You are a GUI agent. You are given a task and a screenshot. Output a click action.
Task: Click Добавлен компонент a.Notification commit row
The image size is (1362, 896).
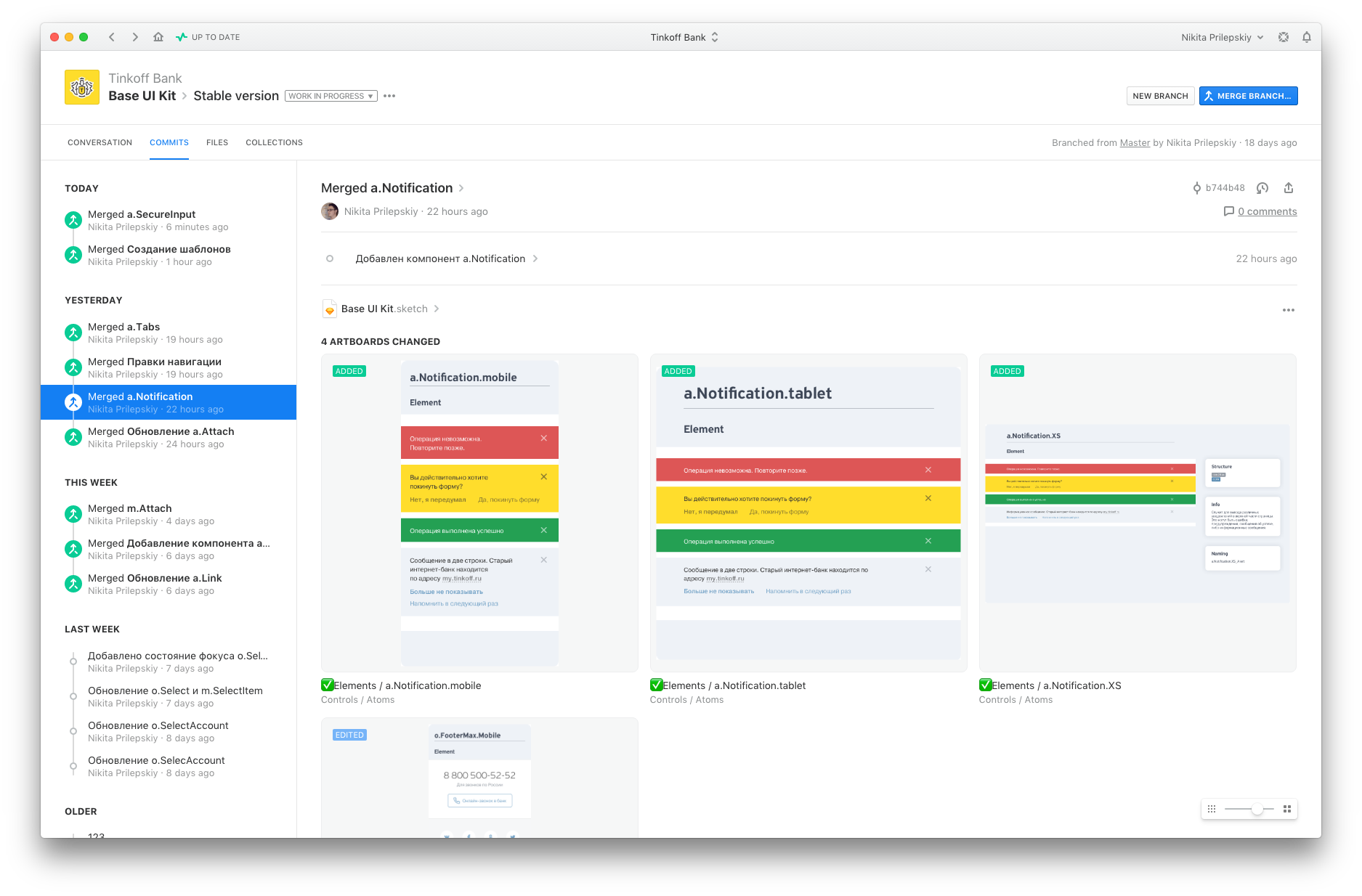(808, 258)
